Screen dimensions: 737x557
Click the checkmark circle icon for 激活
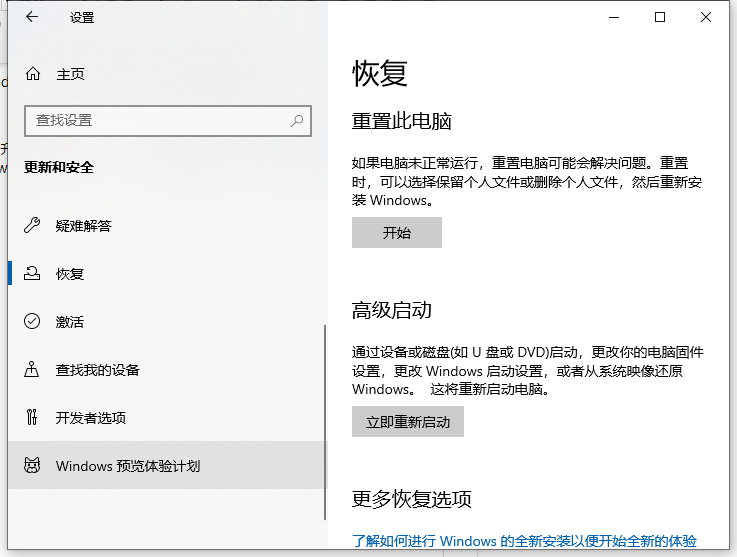coord(32,321)
